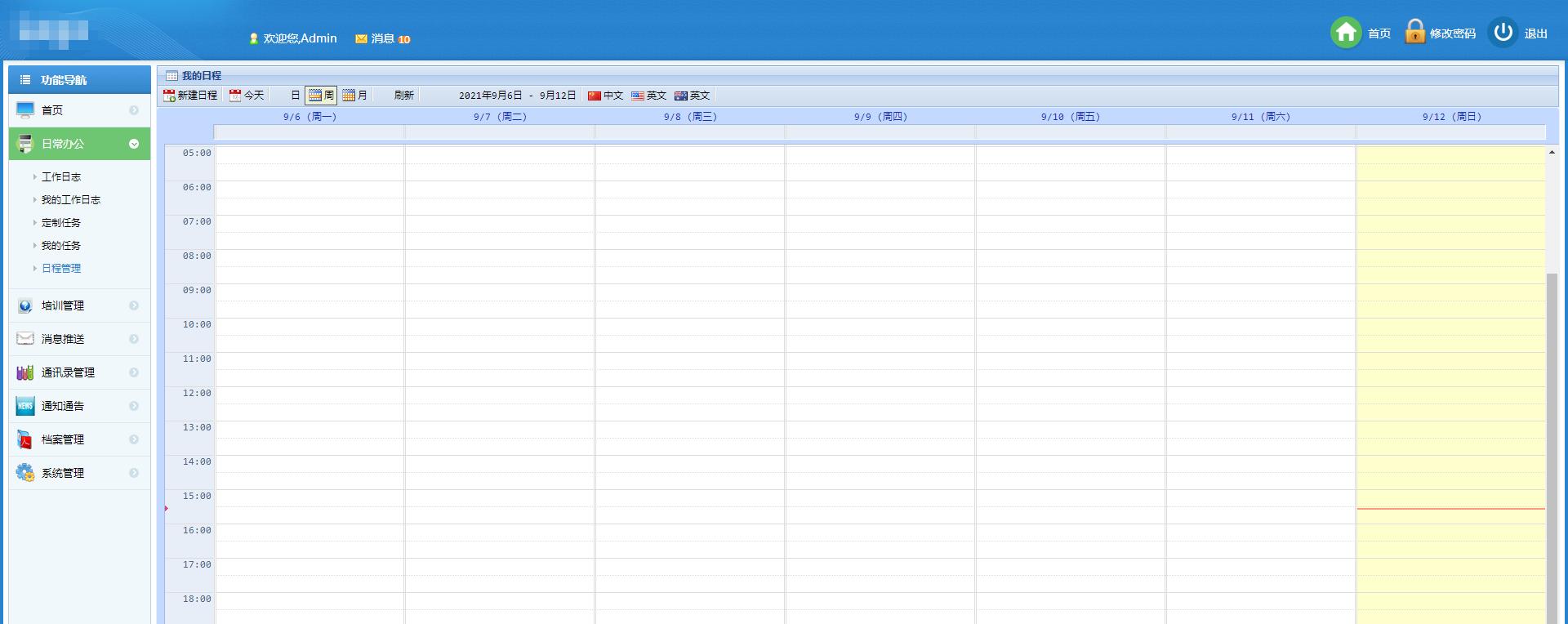Click the 刷新 refresh button
The height and width of the screenshot is (624, 1568).
click(x=403, y=96)
